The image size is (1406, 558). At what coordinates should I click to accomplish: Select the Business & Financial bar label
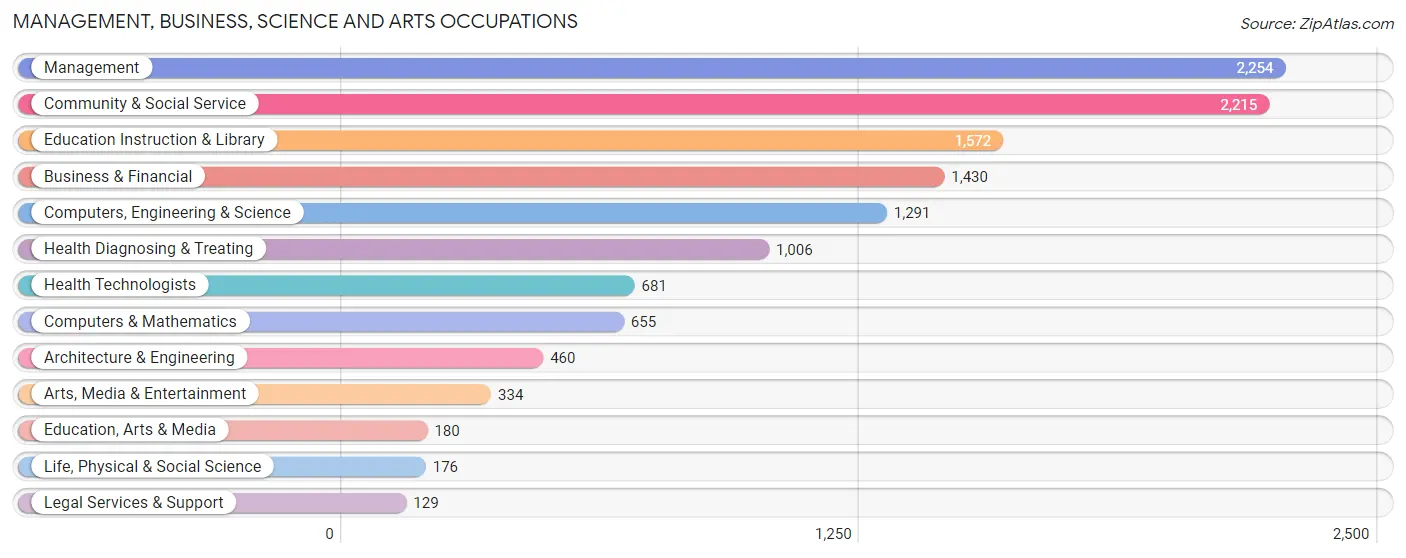tap(118, 177)
